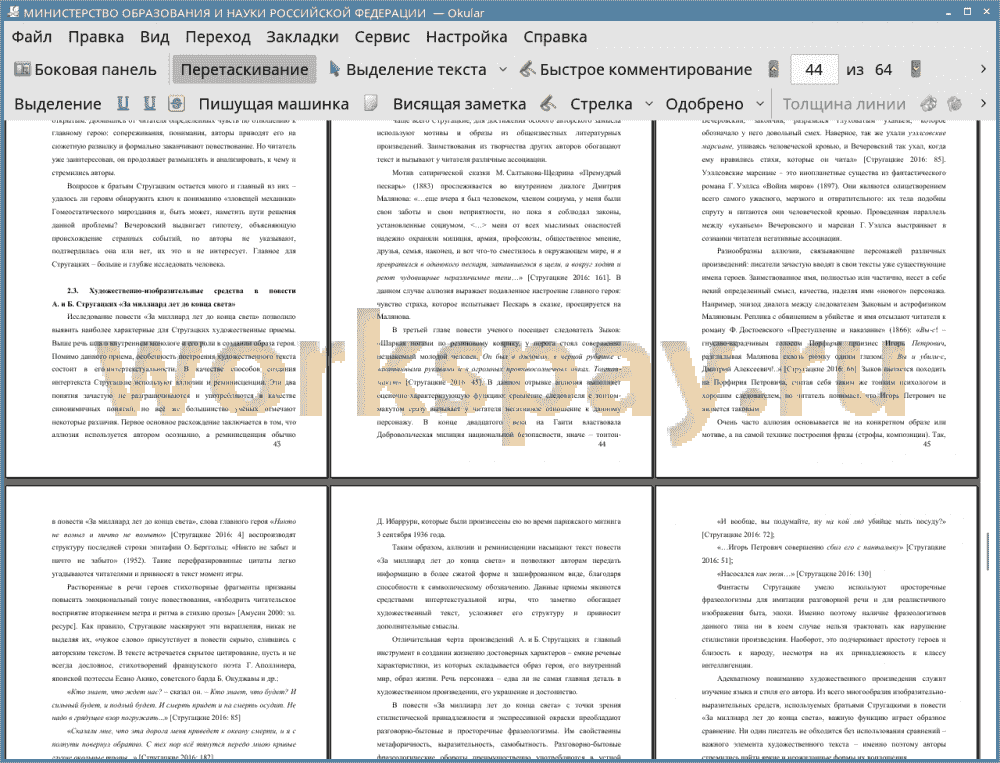Screen dimensions: 1000x763
Task: Select the straight underline annotation icon
Action: pos(123,103)
